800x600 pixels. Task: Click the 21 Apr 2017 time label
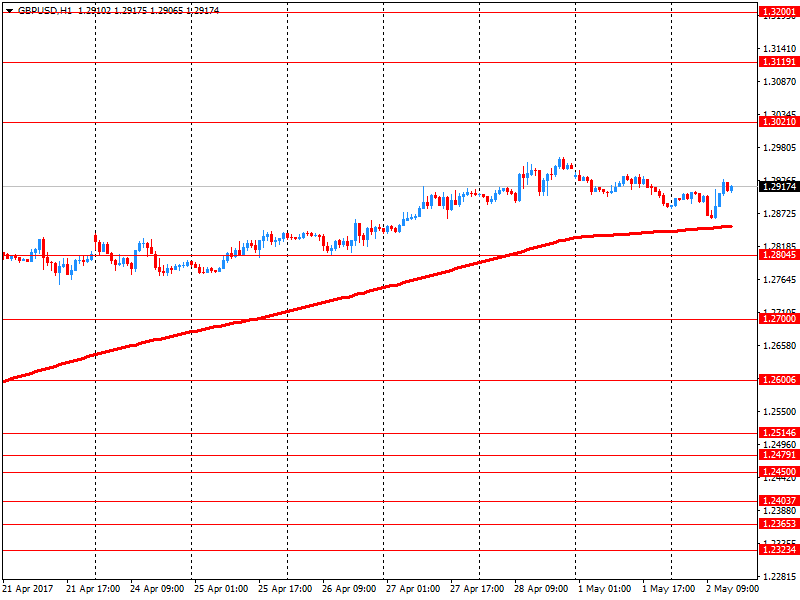click(x=28, y=589)
